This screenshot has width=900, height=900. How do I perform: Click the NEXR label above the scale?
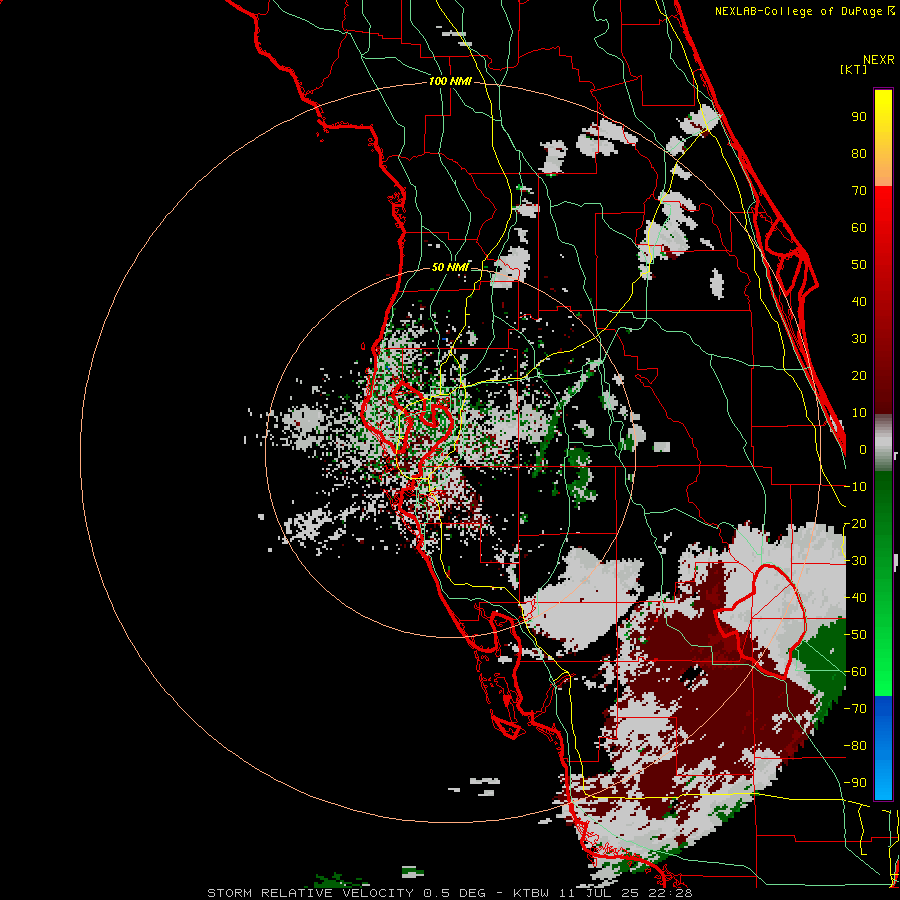coord(879,60)
